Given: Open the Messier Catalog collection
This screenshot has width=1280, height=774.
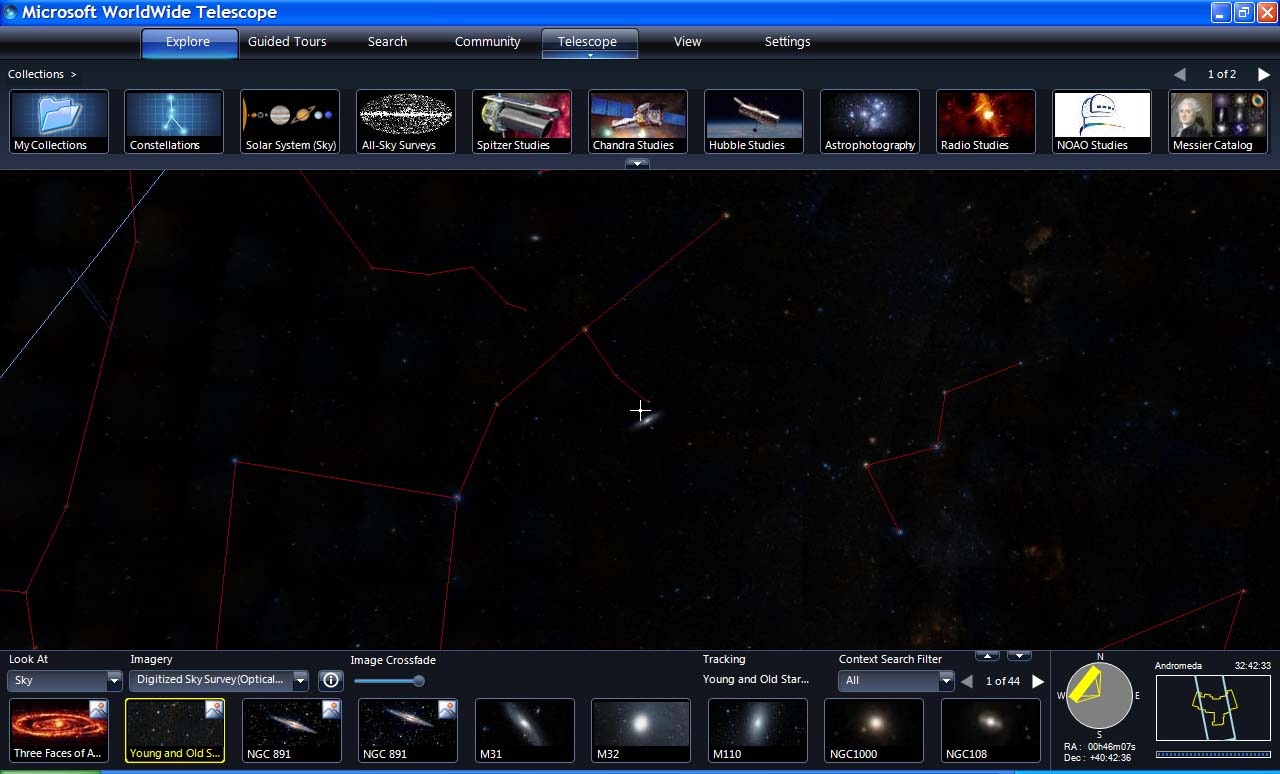Looking at the screenshot, I should tap(1218, 122).
